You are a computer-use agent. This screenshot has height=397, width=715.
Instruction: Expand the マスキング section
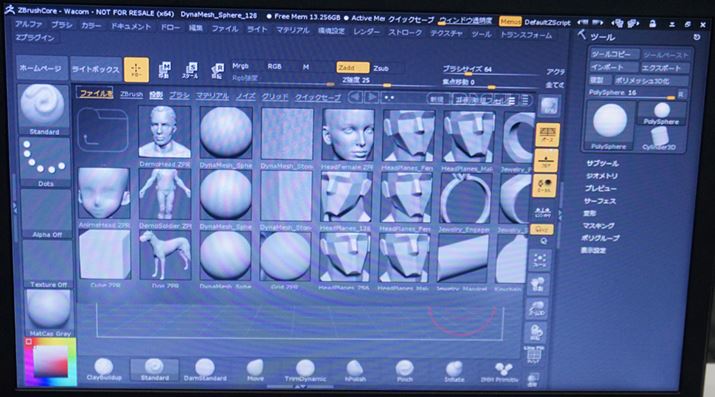click(x=598, y=226)
